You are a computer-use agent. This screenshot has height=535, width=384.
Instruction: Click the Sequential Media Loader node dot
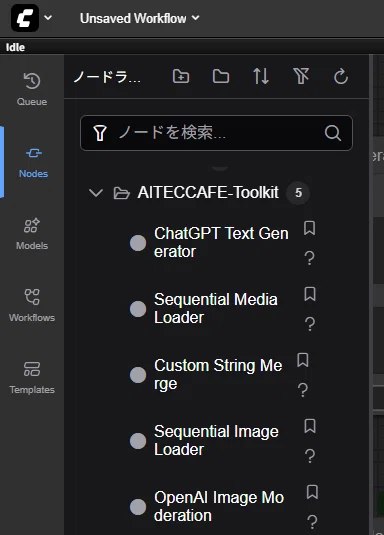[138, 309]
